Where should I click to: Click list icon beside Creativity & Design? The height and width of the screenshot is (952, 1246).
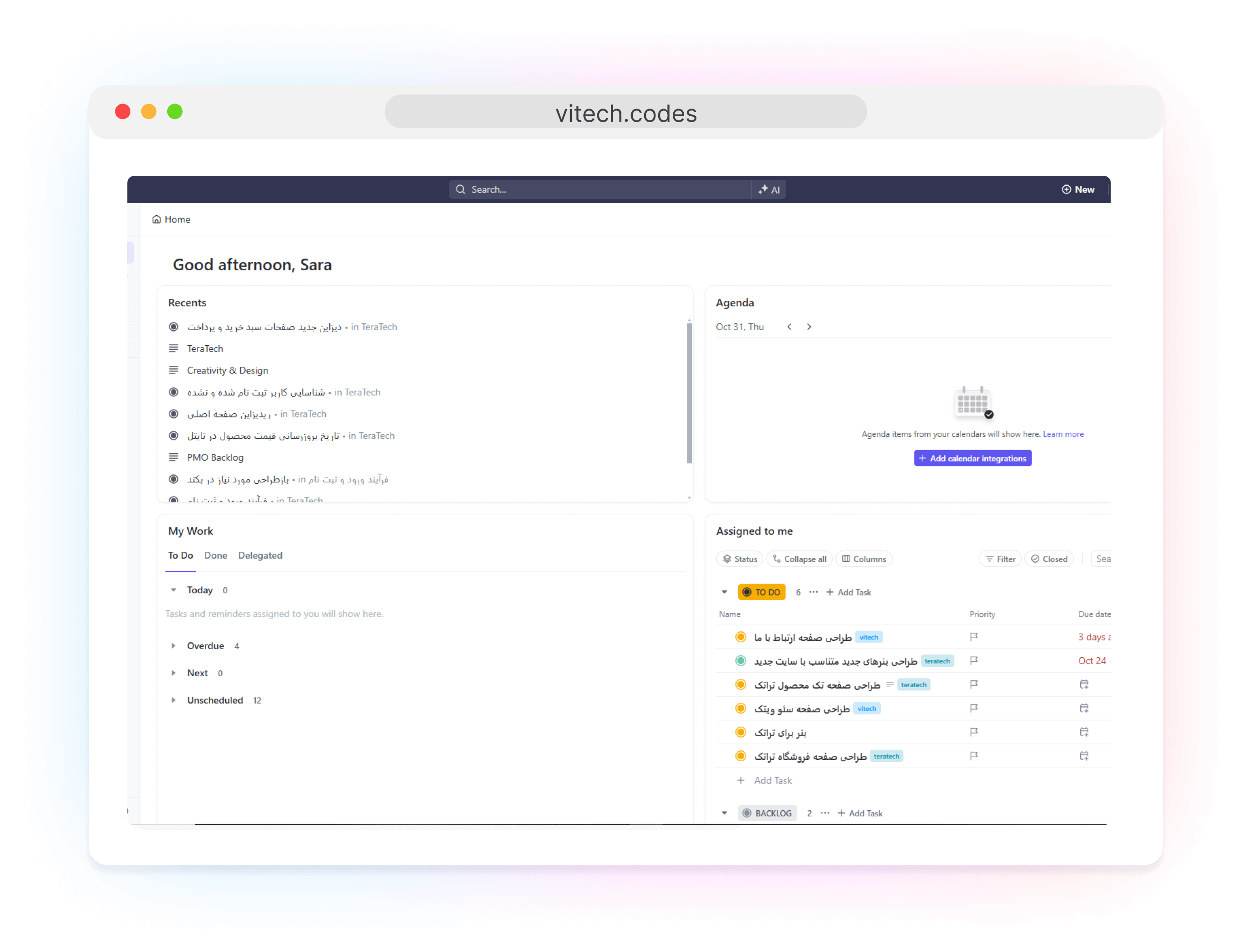(x=174, y=371)
